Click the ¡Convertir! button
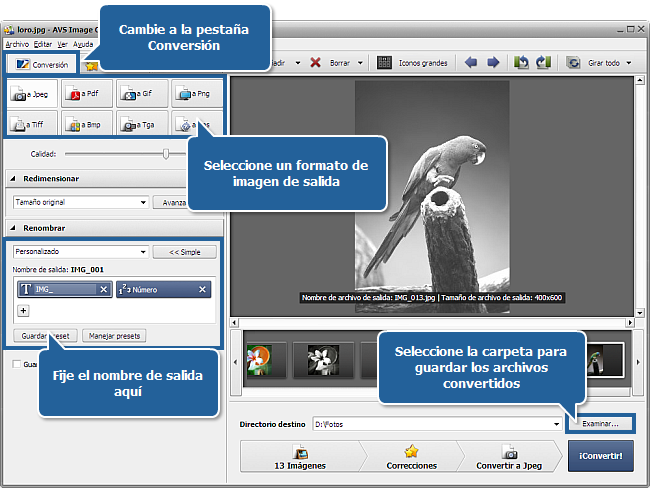Image resolution: width=650 pixels, height=488 pixels. [x=600, y=456]
